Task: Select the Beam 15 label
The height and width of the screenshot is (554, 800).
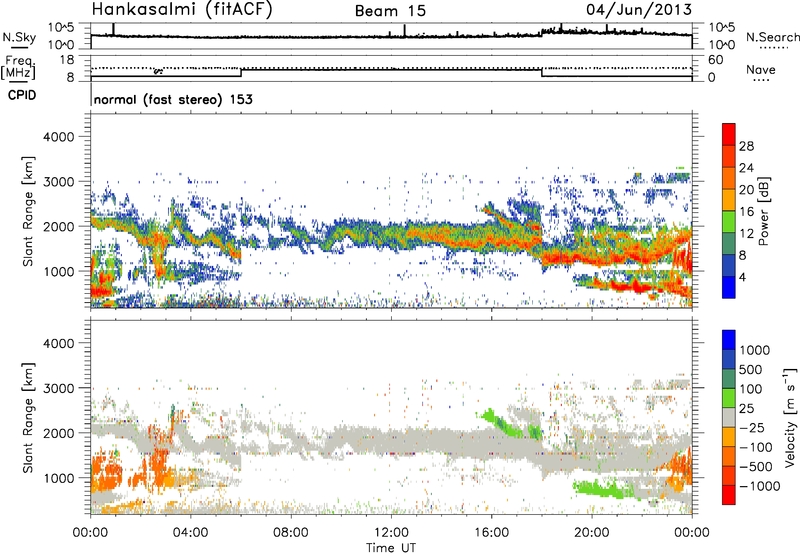Action: (x=390, y=11)
